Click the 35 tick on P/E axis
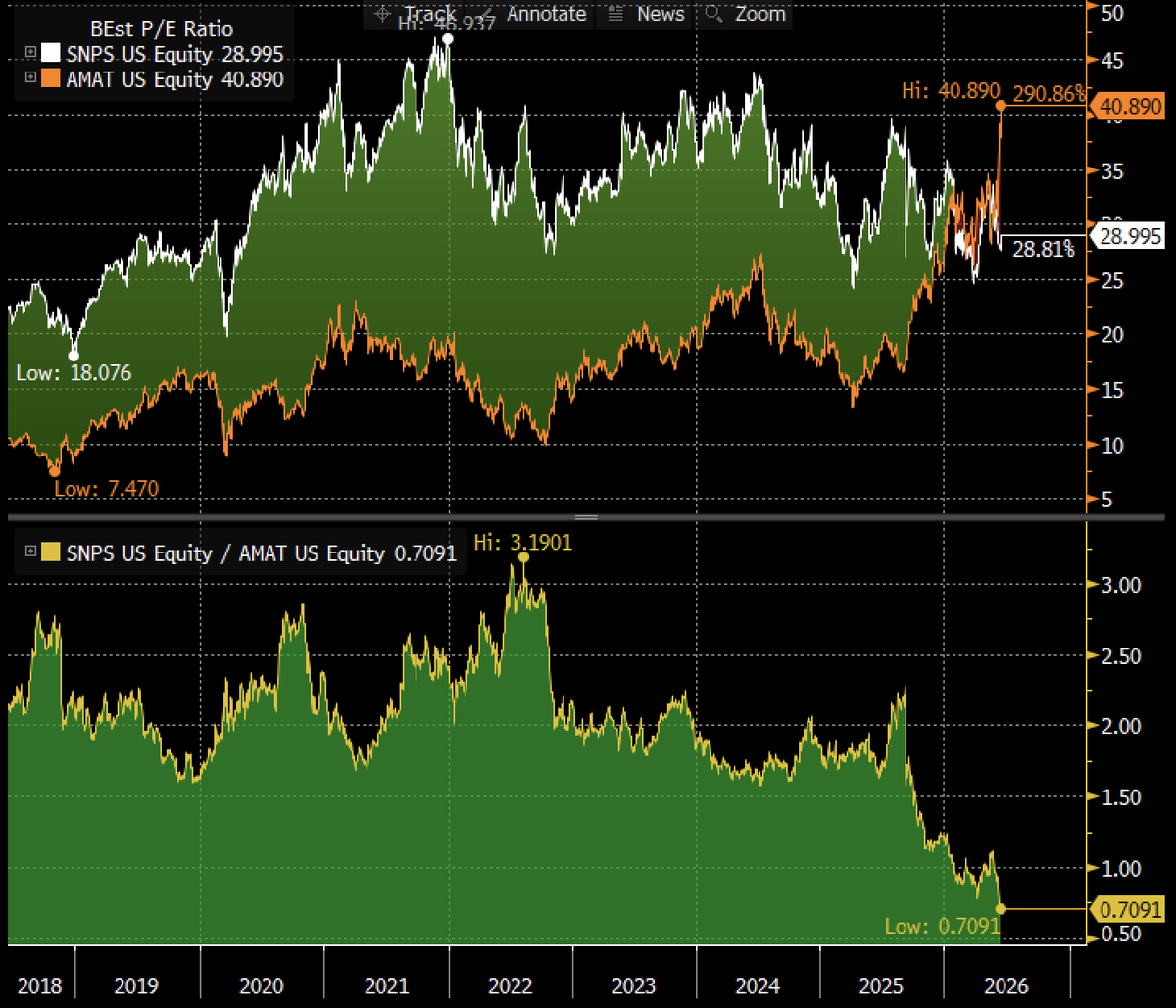This screenshot has width=1176, height=1008. (1112, 171)
